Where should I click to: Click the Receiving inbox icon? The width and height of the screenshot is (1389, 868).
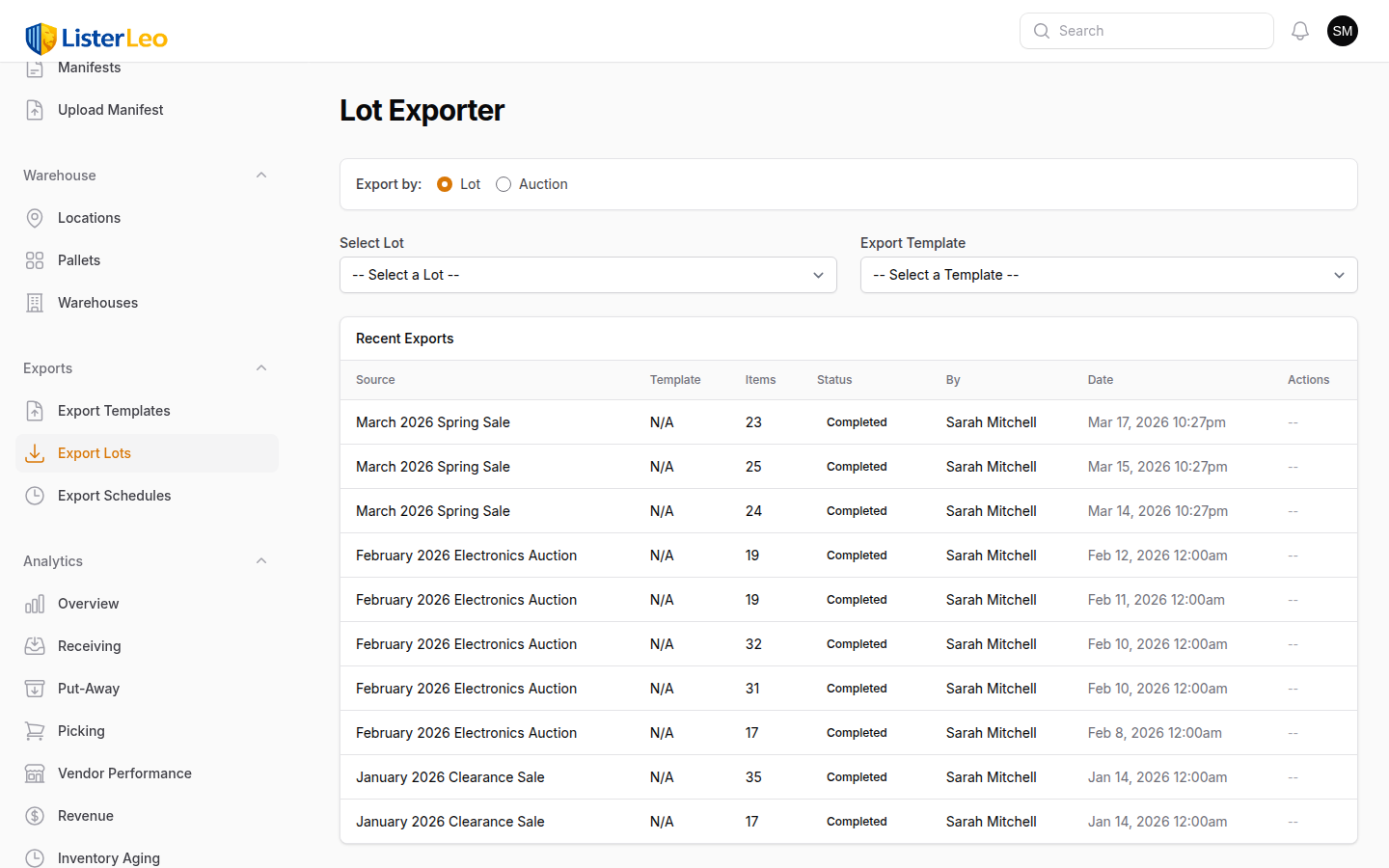[35, 645]
